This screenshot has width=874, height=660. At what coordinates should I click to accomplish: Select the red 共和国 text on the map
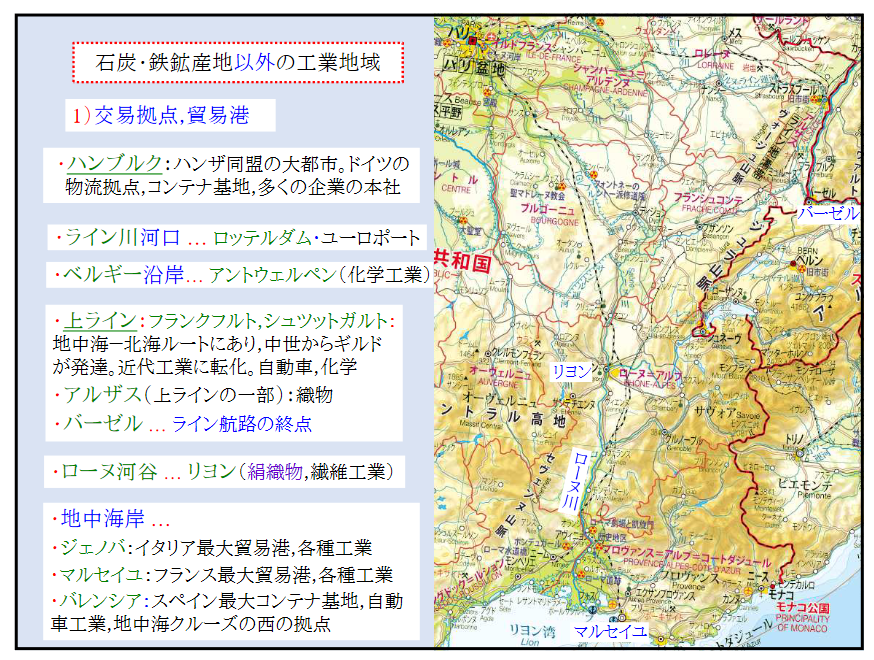[x=463, y=262]
